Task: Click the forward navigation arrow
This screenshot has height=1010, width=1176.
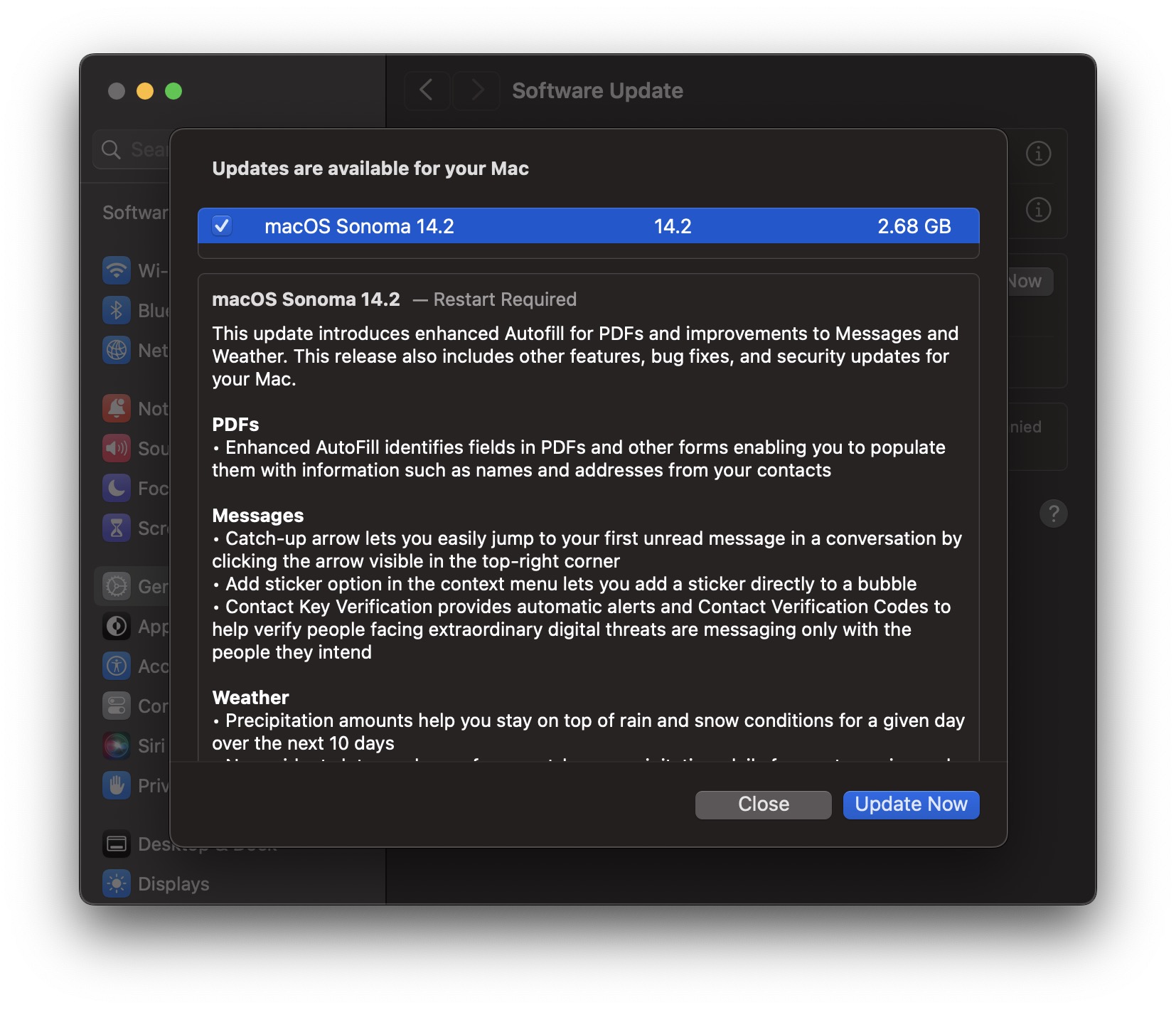Action: tap(476, 90)
